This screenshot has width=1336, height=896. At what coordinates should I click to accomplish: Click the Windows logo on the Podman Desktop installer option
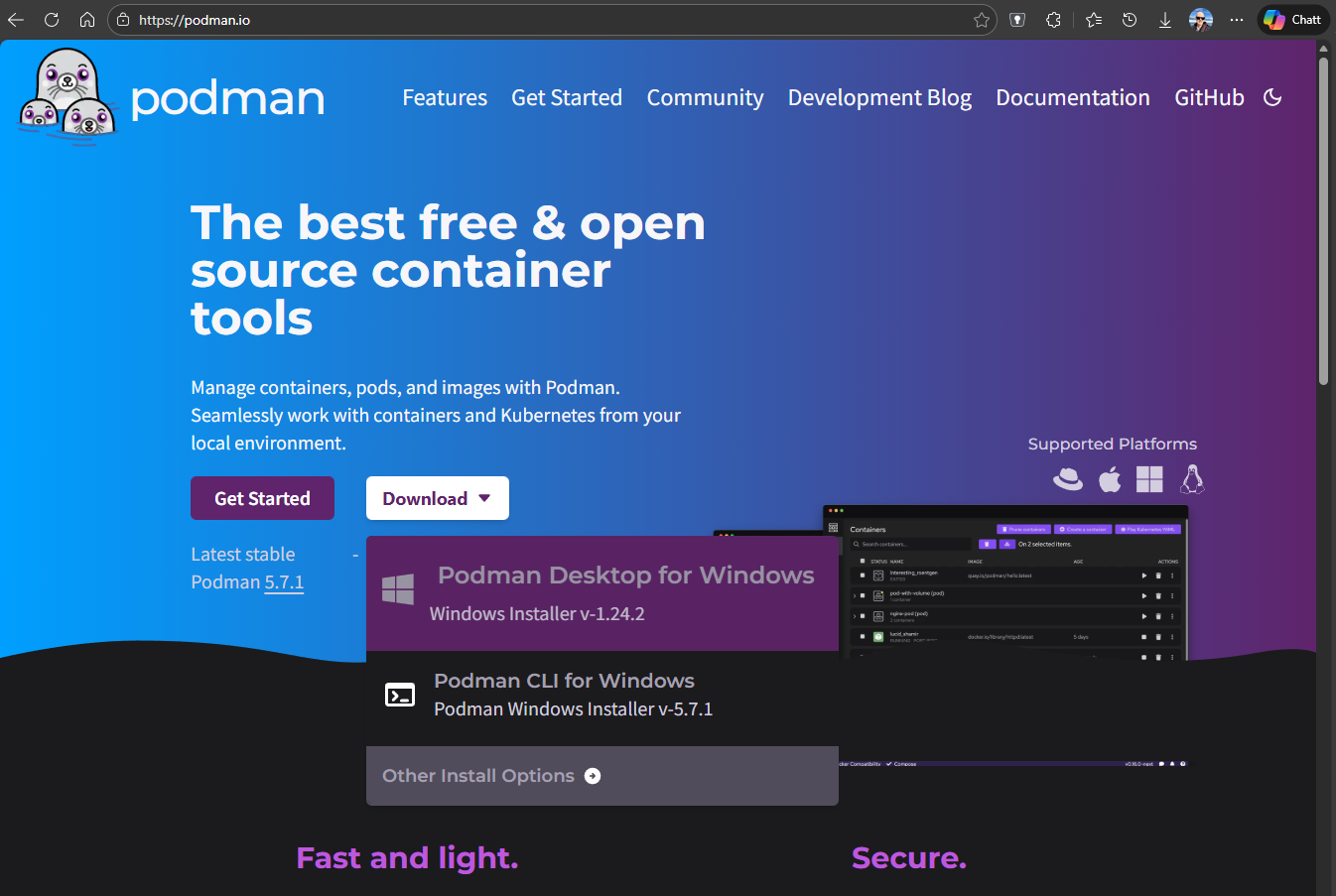pos(398,589)
